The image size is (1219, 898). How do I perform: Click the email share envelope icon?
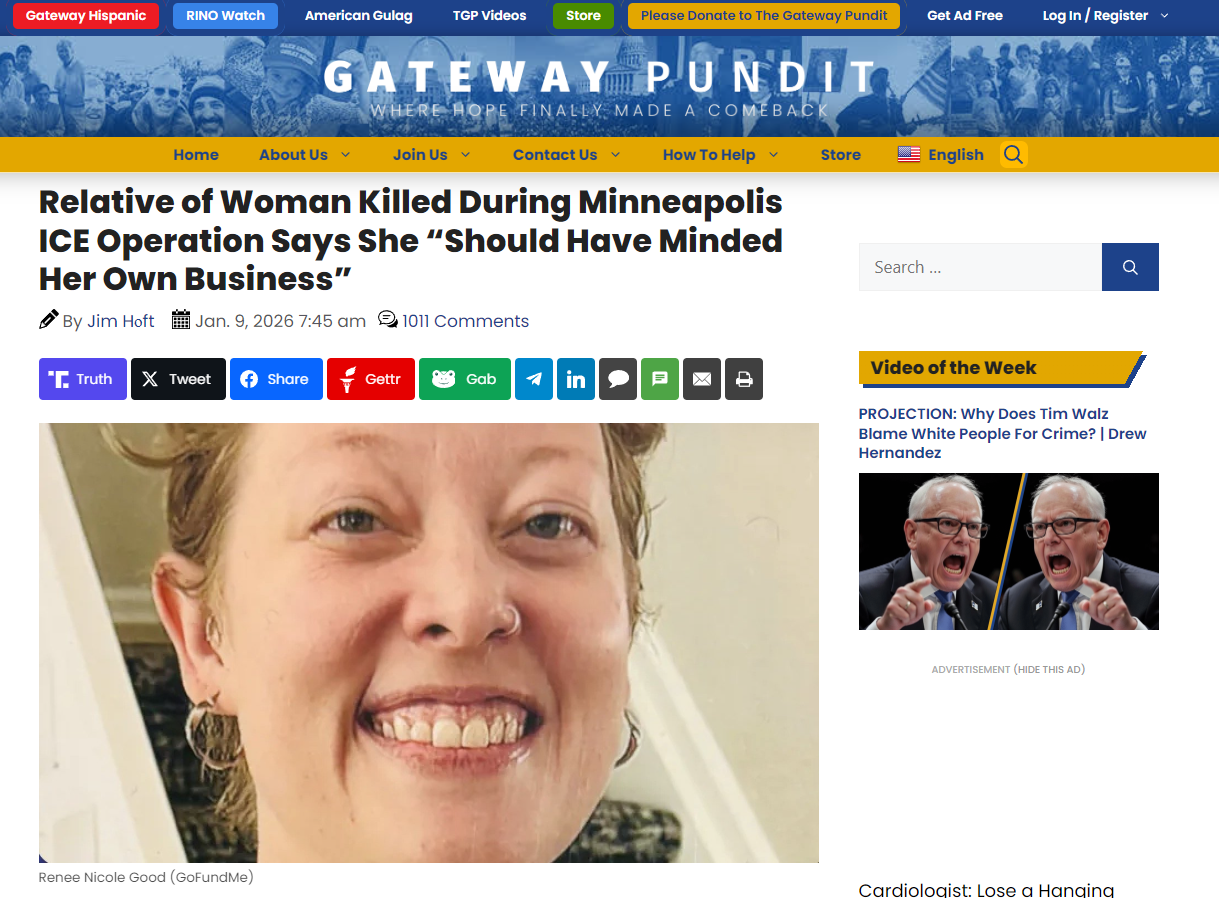(x=702, y=379)
